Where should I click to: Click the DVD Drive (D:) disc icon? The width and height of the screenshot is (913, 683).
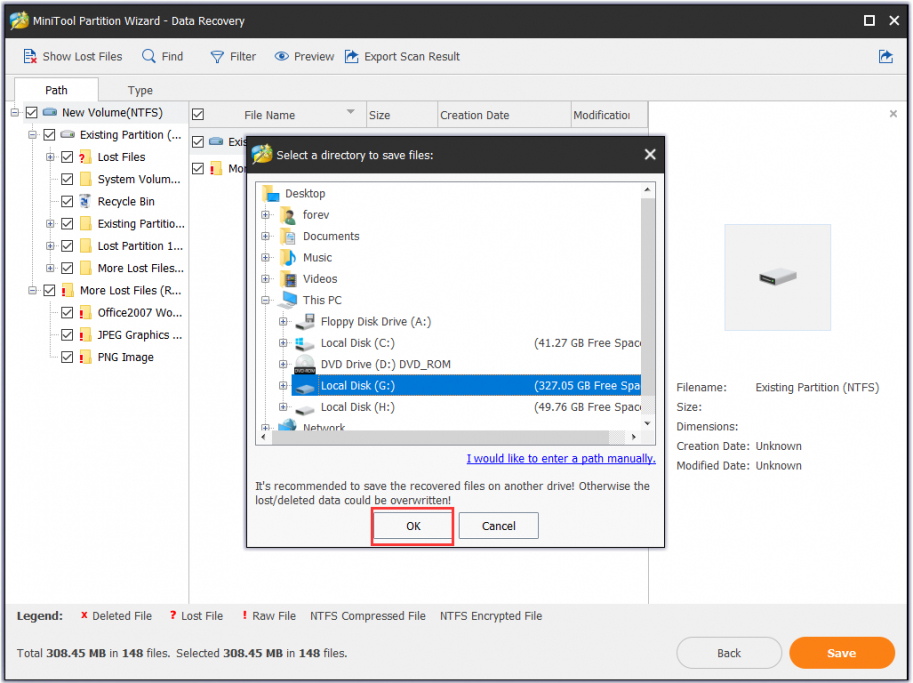305,364
